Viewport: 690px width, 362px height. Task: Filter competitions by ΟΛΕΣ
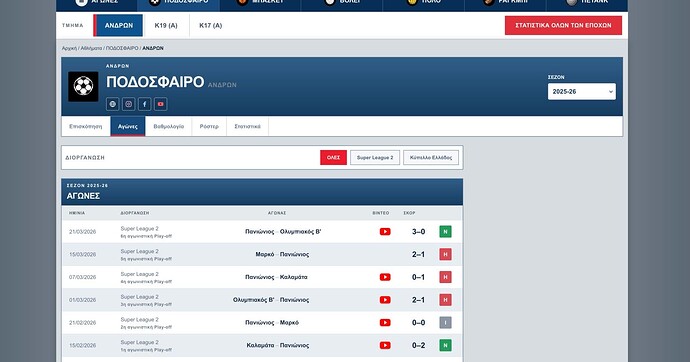[333, 157]
